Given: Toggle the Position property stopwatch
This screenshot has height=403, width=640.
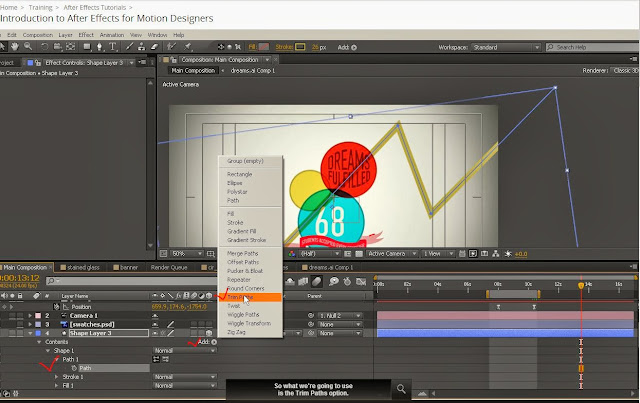Looking at the screenshot, I should coord(56,307).
